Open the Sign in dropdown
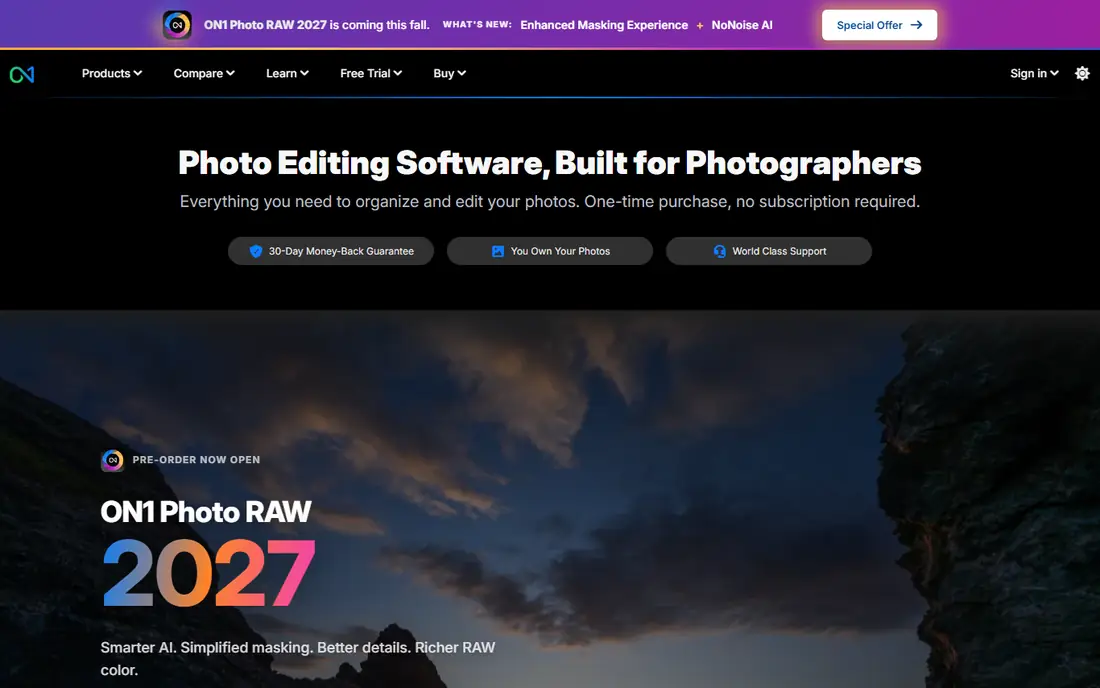1100x688 pixels. click(x=1034, y=73)
